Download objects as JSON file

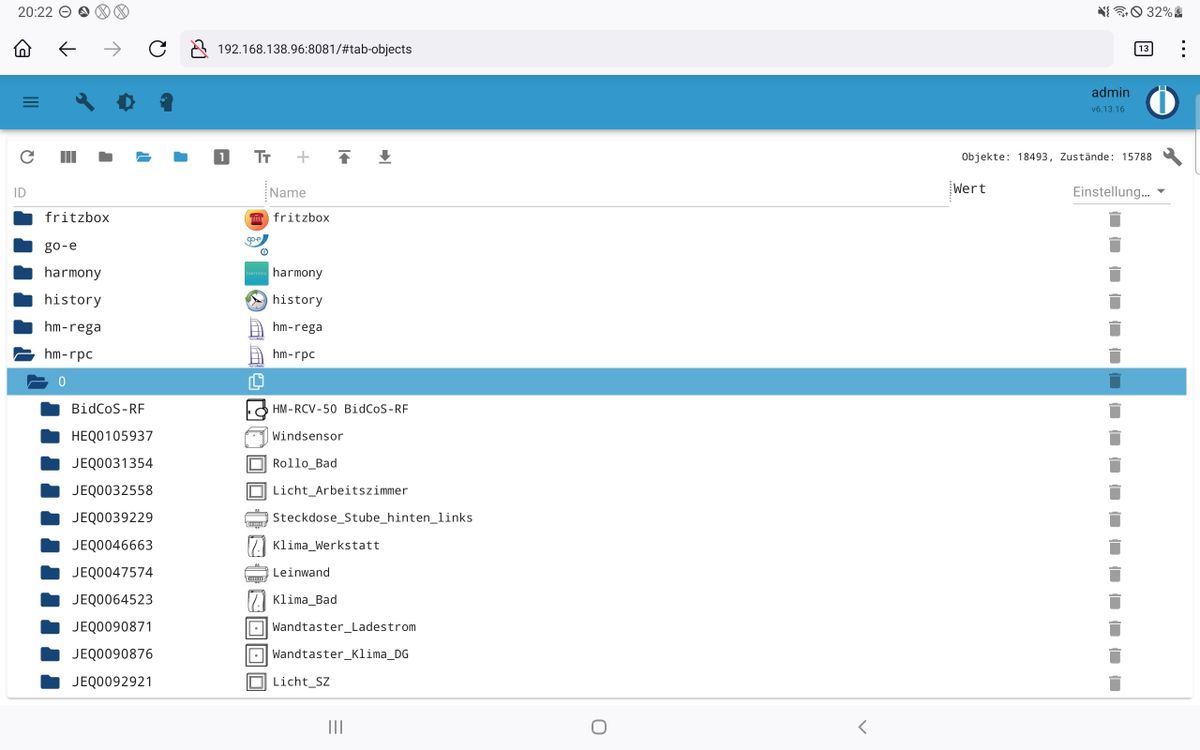[x=385, y=157]
